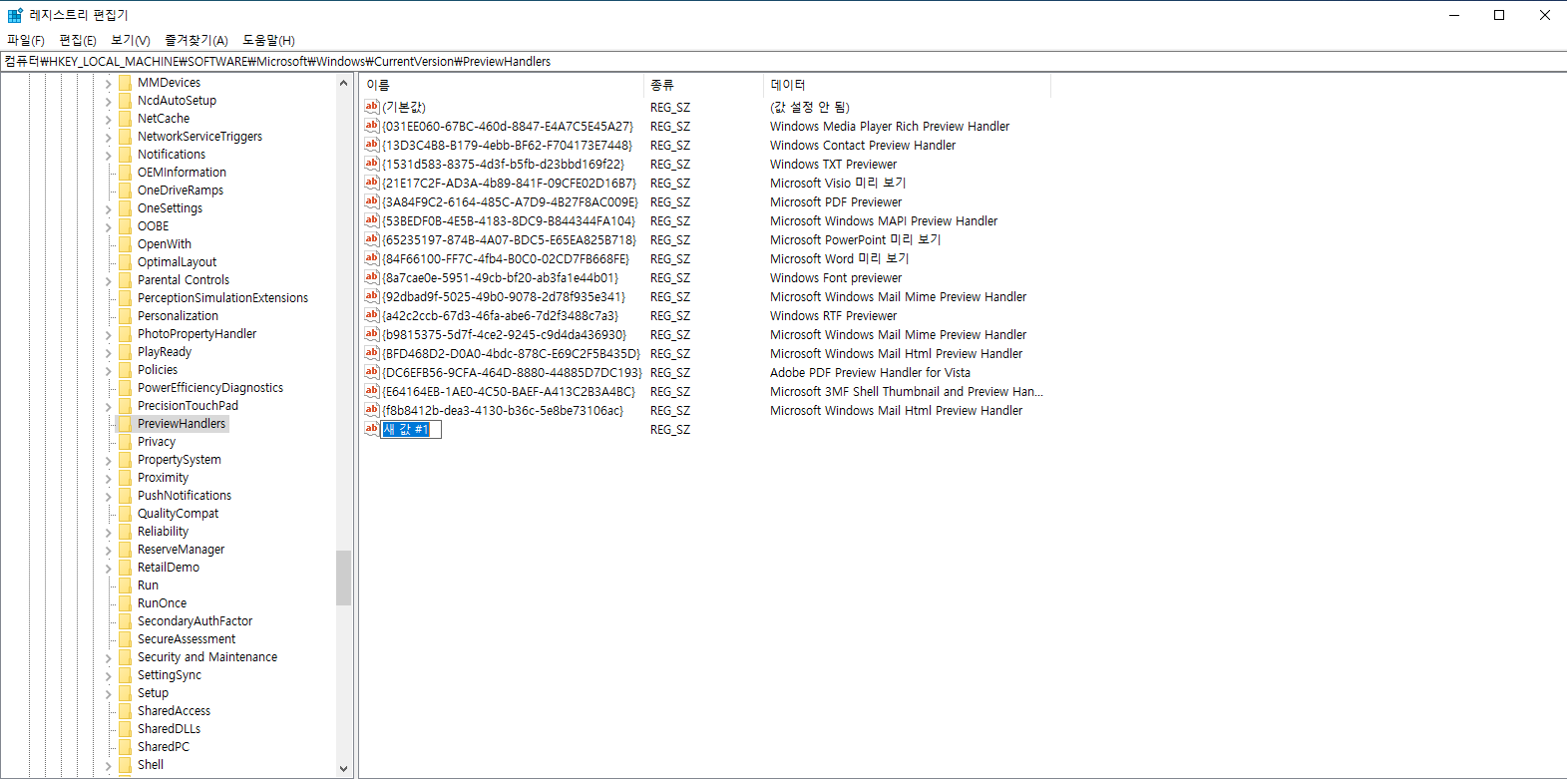Click the Windows Media Player Rich Preview Handler cell

tap(890, 126)
